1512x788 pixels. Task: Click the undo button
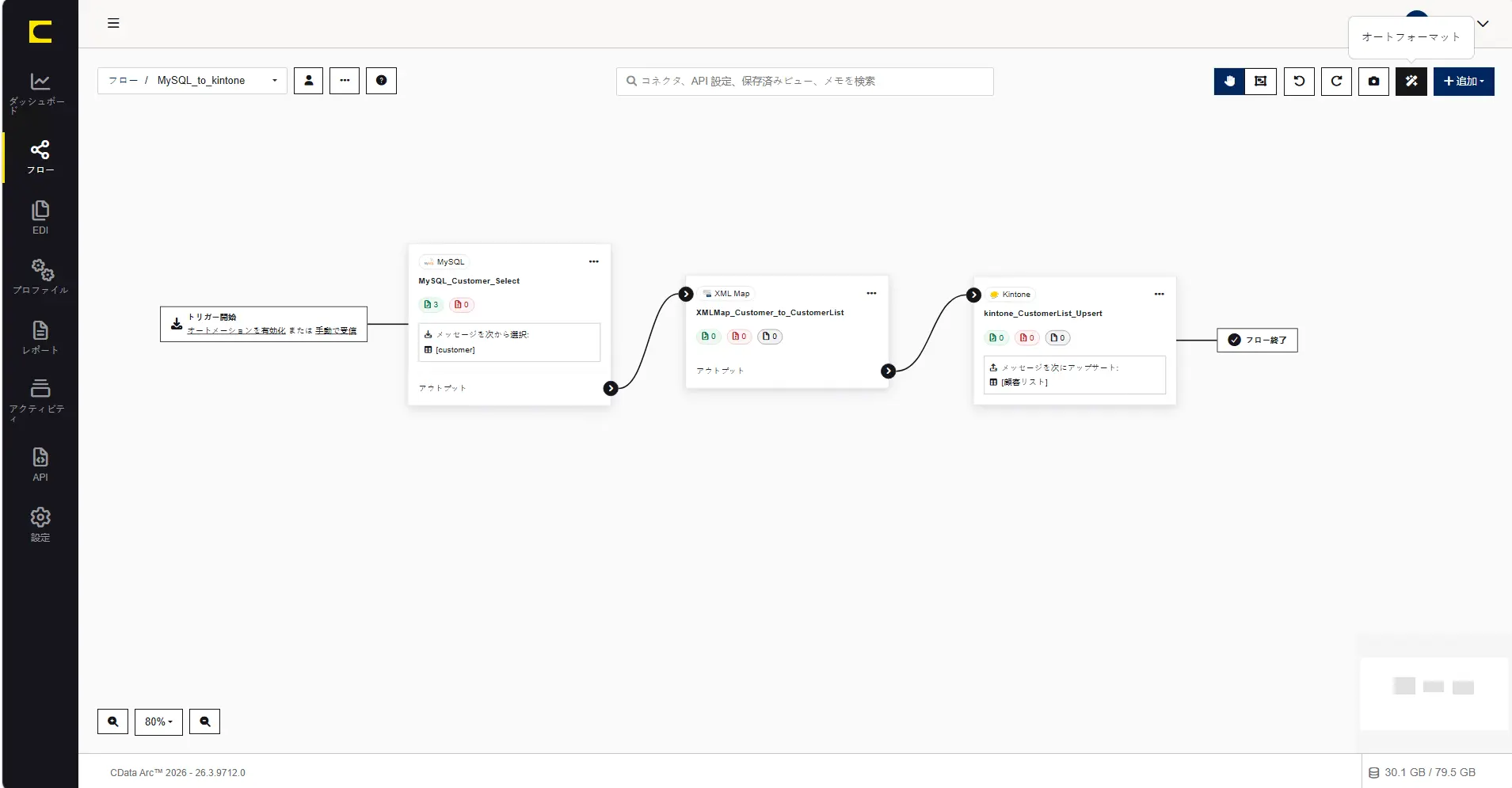(1299, 82)
